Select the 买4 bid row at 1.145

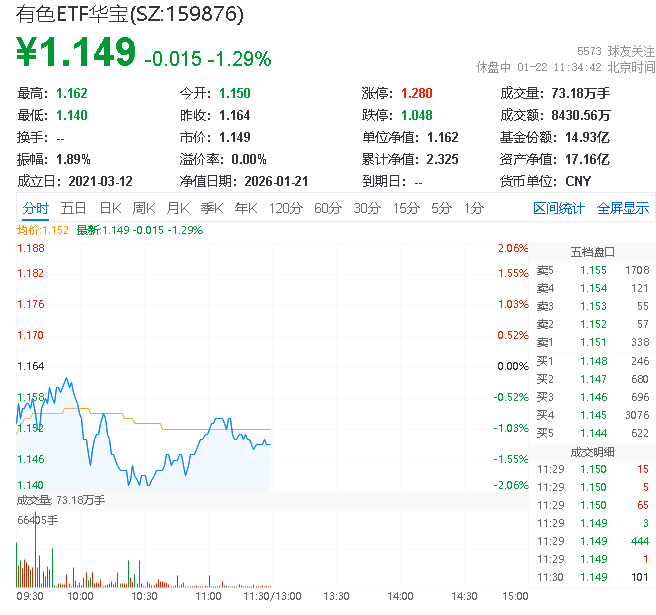[x=590, y=414]
